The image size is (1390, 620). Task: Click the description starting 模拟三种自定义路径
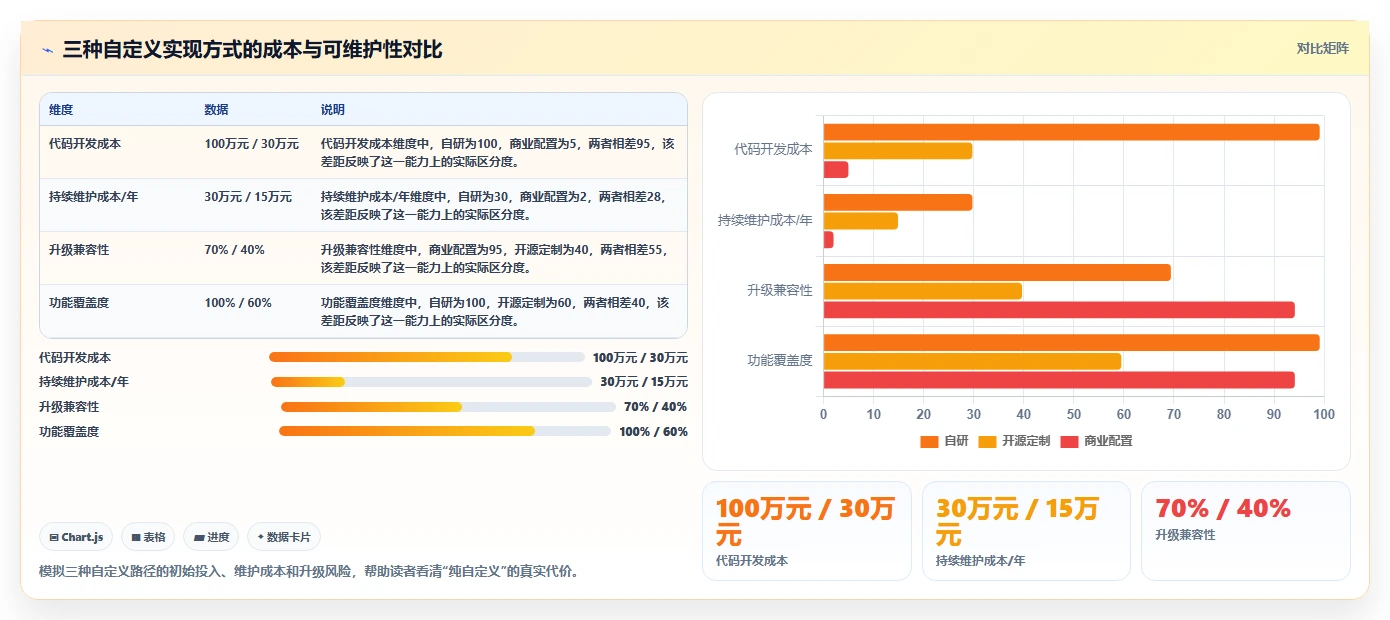point(309,572)
